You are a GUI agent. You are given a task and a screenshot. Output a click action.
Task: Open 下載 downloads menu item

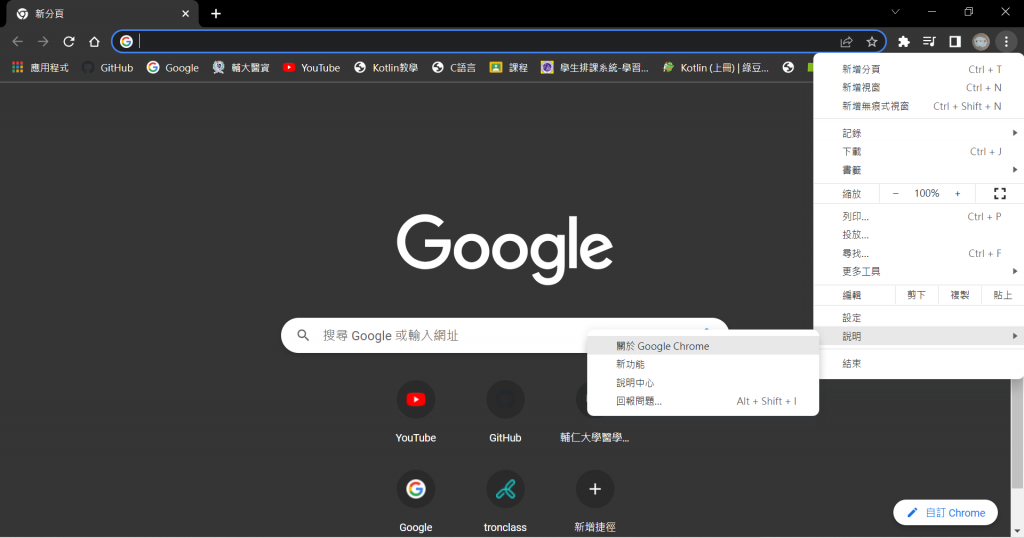(x=918, y=151)
